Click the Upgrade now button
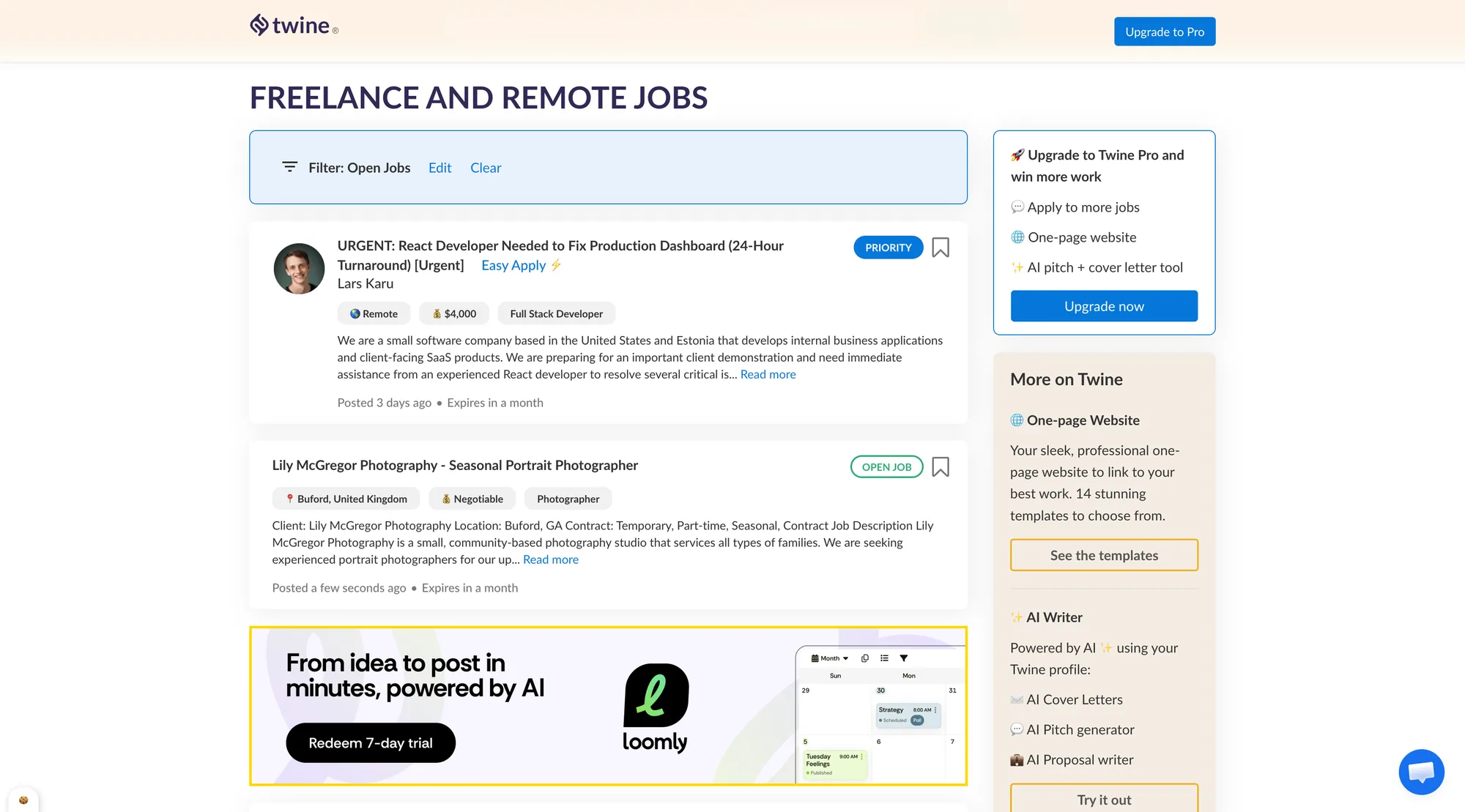1465x812 pixels. pos(1104,306)
